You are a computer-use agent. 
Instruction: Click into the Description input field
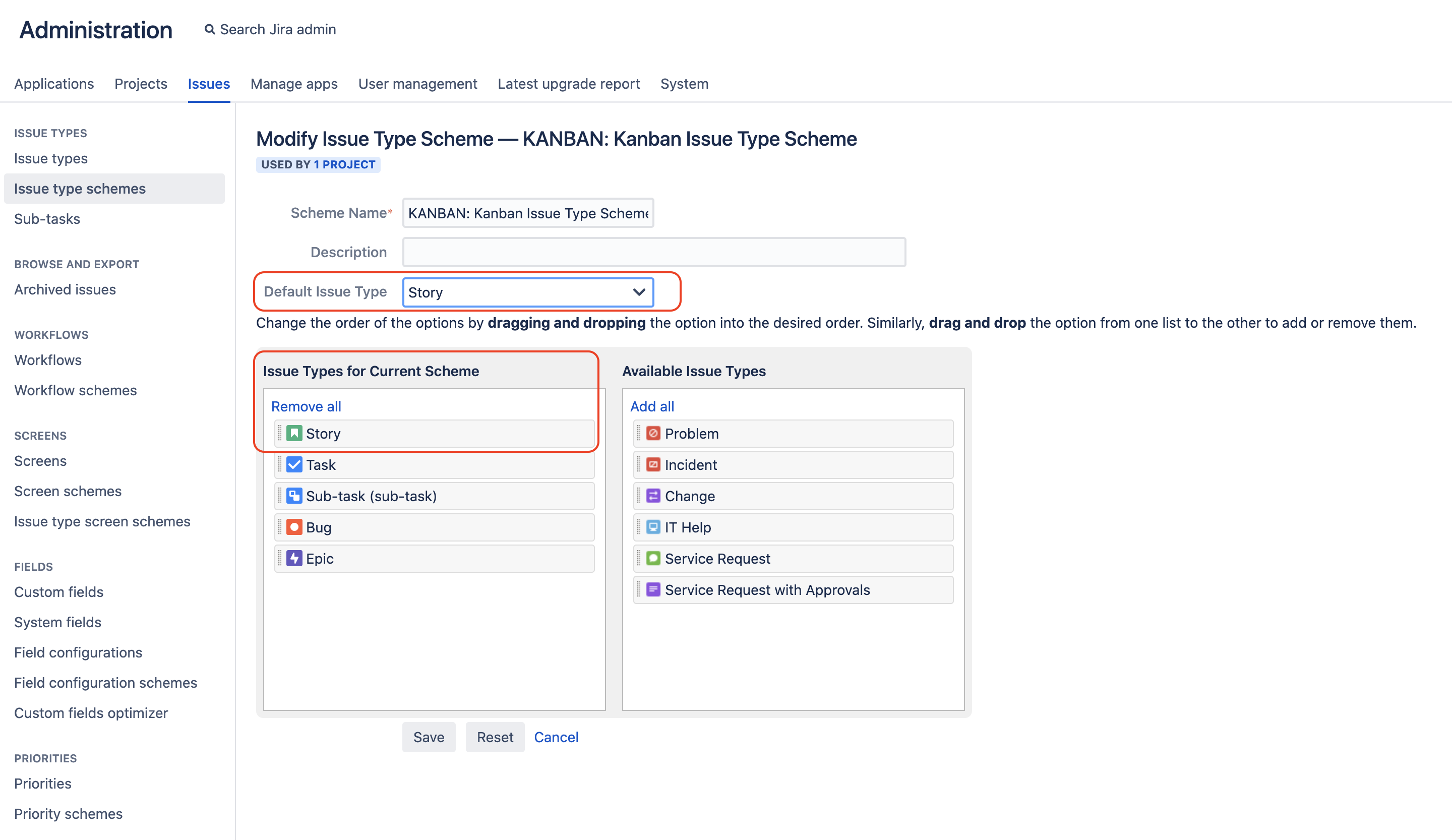point(653,252)
